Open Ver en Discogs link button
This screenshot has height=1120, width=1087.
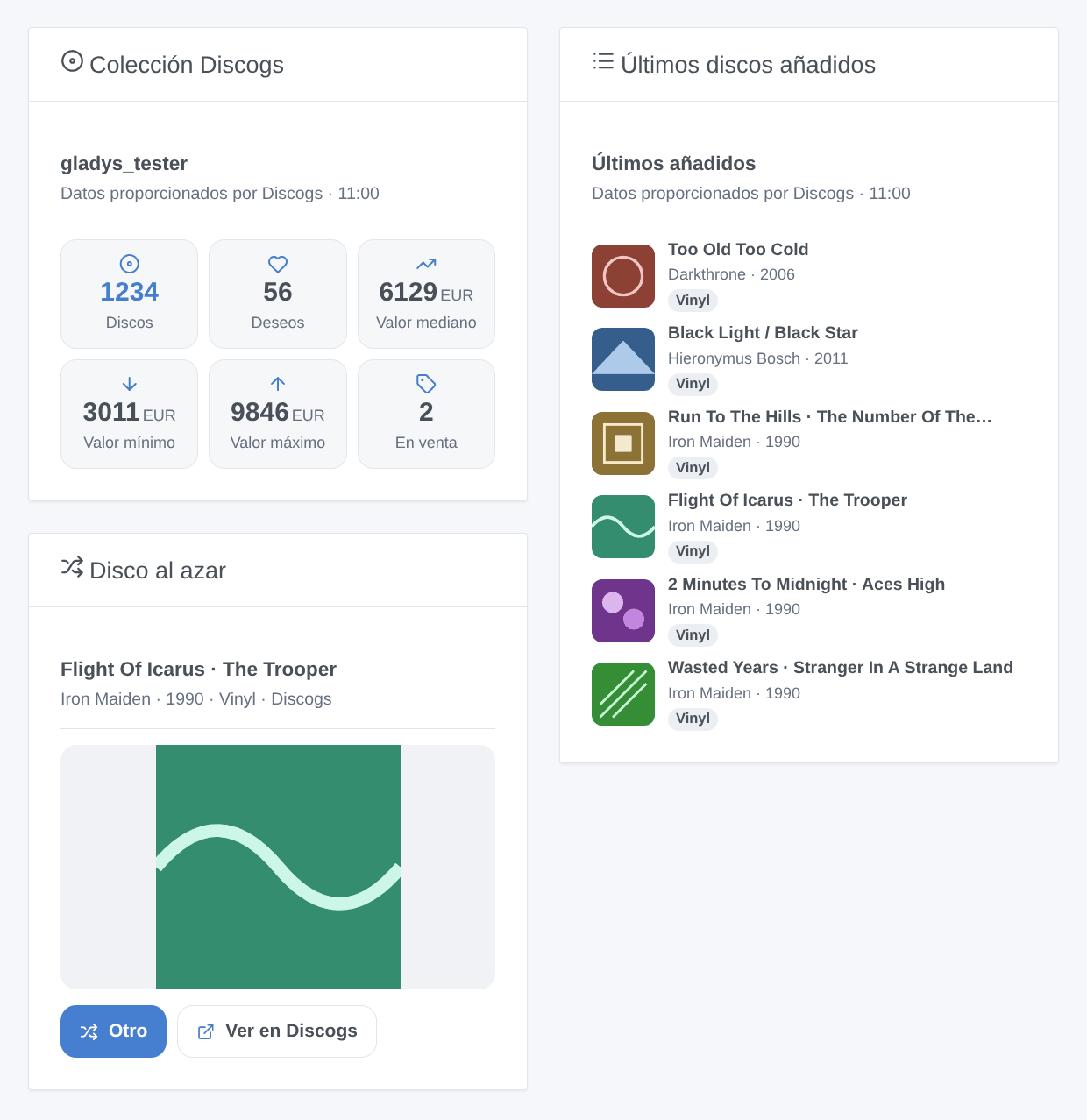click(277, 1031)
